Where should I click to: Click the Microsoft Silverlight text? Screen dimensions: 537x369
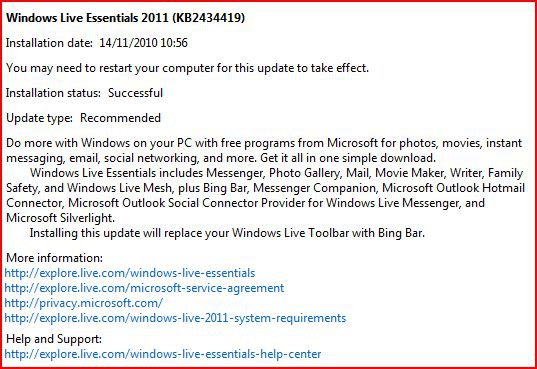pyautogui.click(x=60, y=218)
